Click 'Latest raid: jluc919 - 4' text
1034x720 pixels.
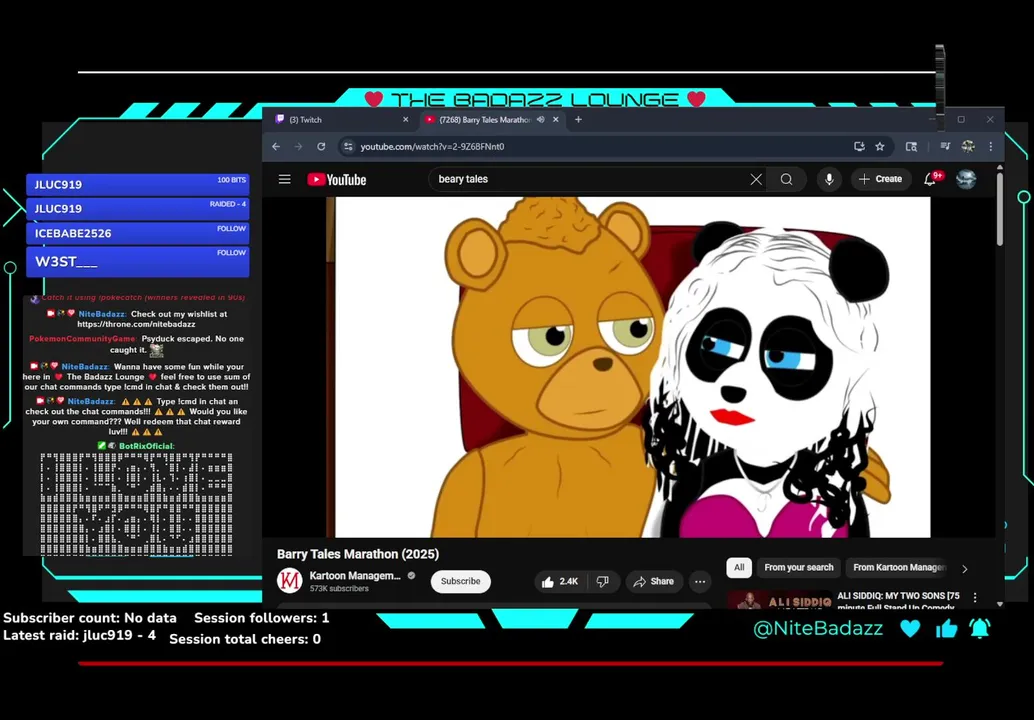(80, 636)
